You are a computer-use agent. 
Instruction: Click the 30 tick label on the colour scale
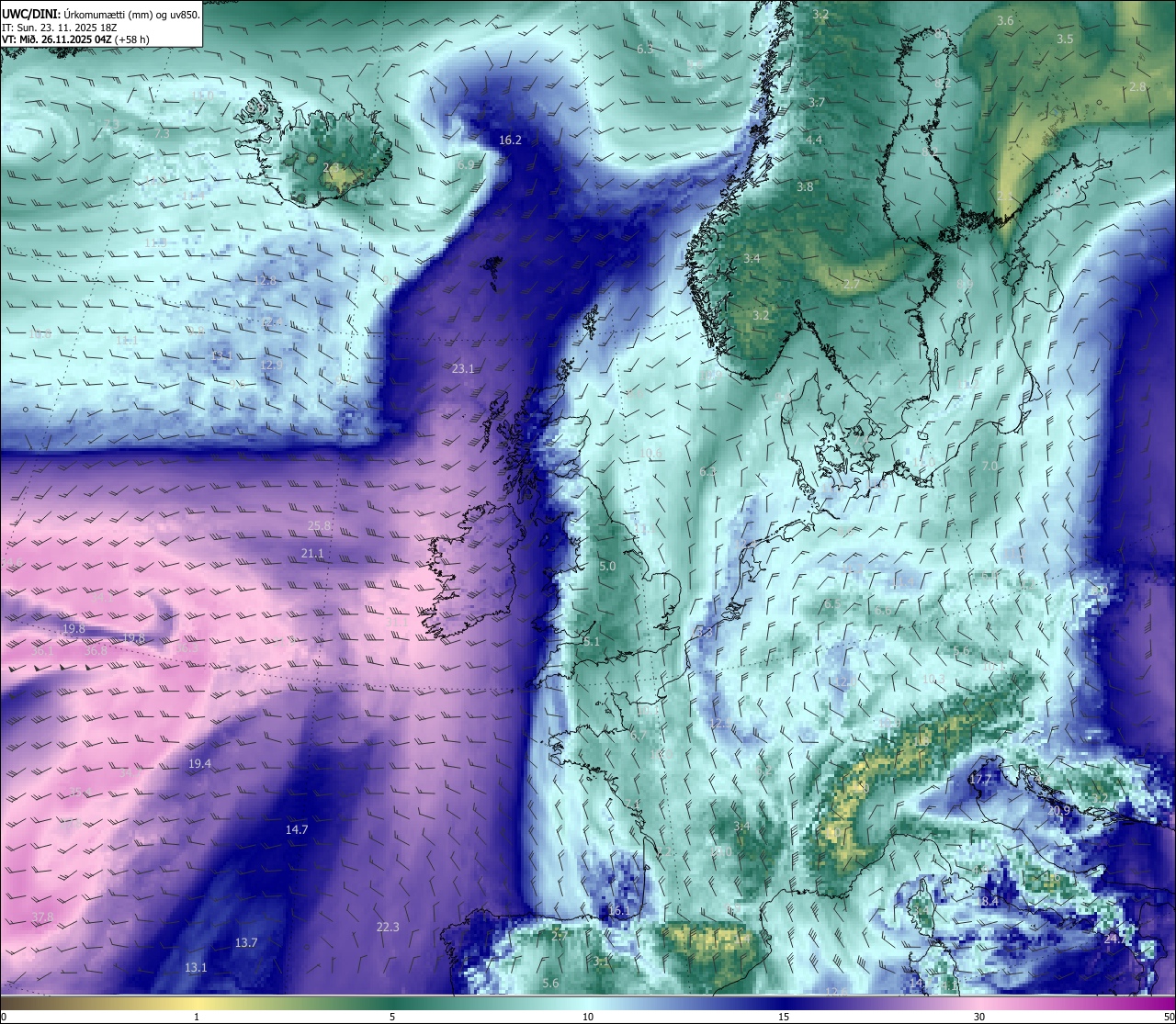pyautogui.click(x=979, y=1018)
